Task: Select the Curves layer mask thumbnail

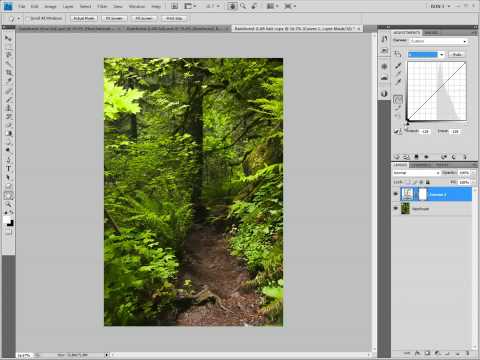Action: click(x=422, y=194)
